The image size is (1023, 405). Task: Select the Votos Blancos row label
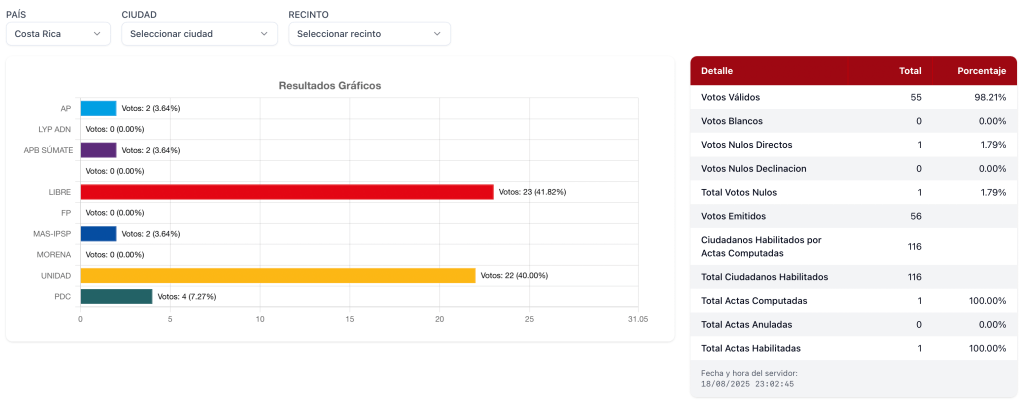[x=732, y=121]
